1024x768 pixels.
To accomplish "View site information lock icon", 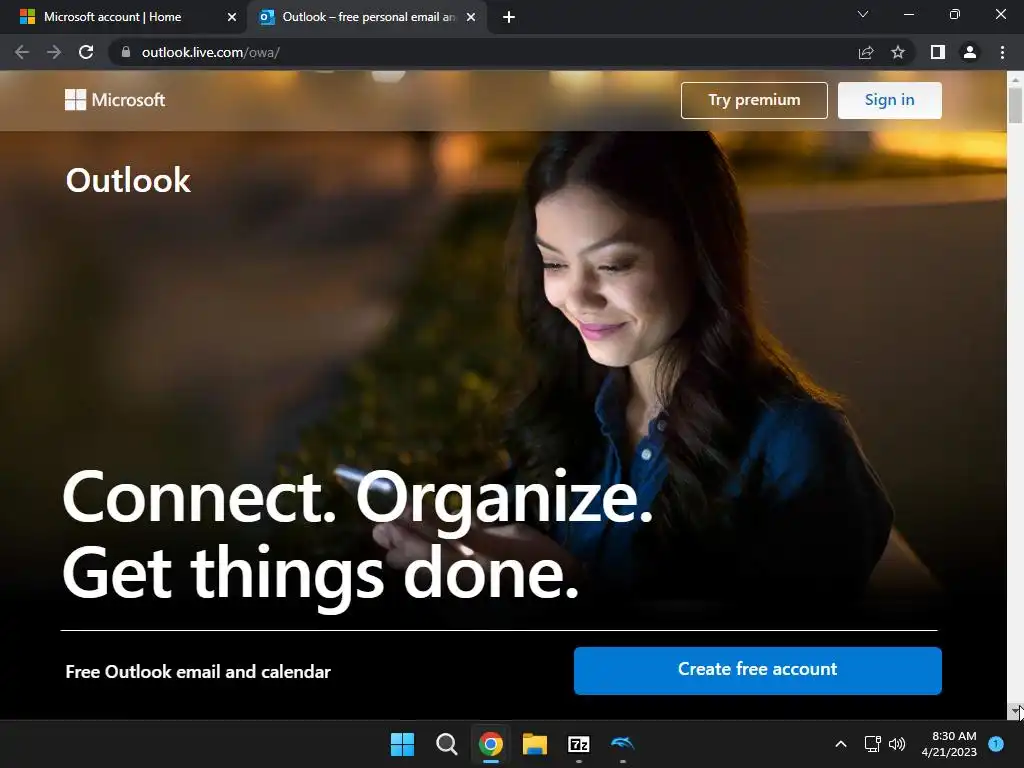I will (x=126, y=52).
